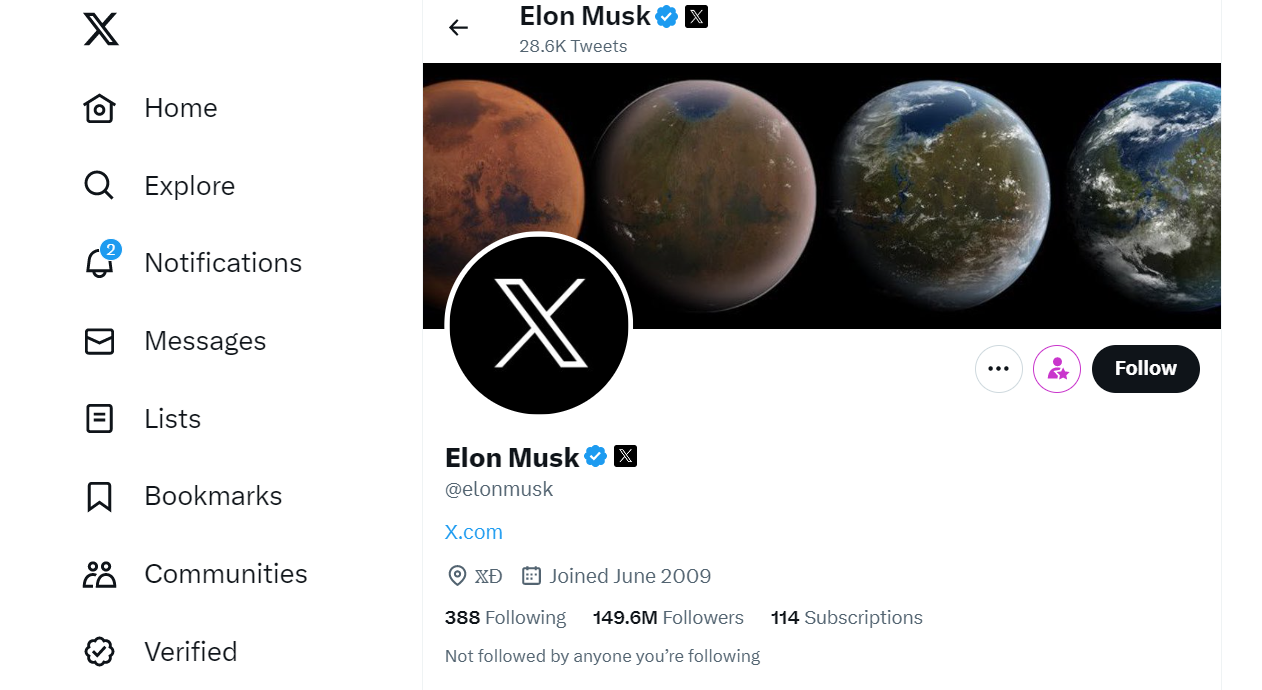Follow Elon Musk's account
1262x690 pixels.
(1145, 369)
